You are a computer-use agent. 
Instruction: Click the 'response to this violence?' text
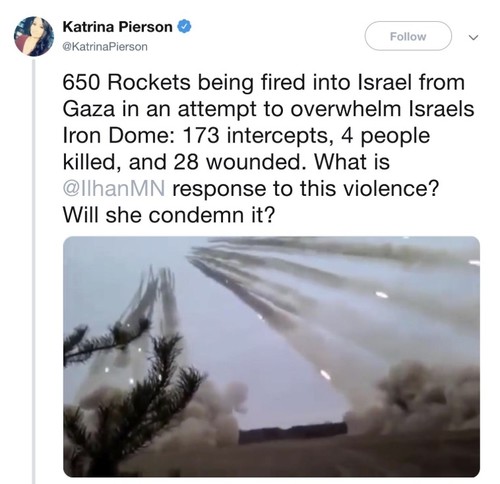tap(305, 189)
